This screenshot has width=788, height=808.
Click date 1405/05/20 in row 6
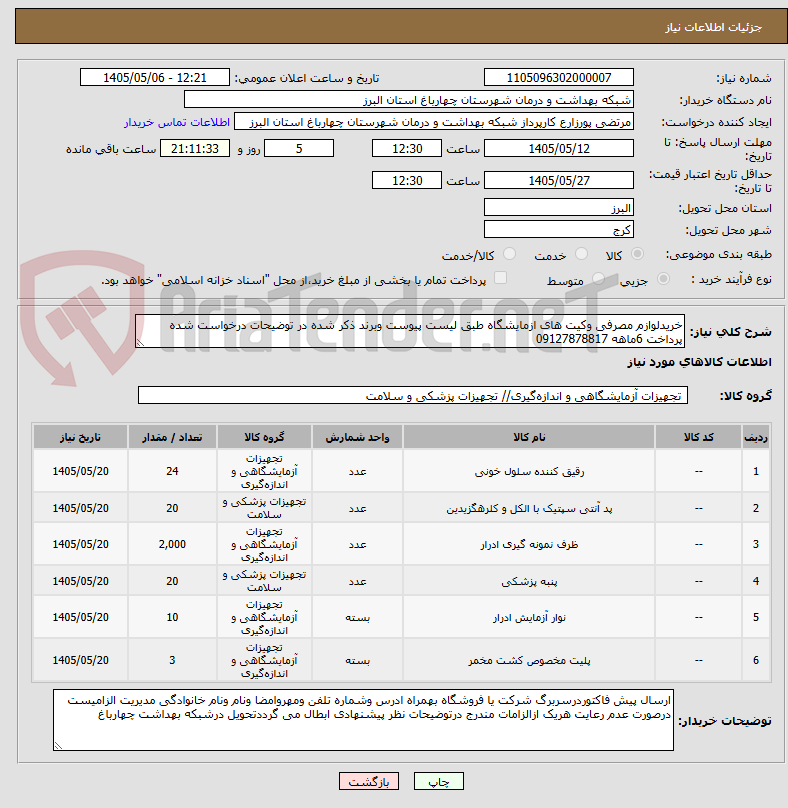click(80, 660)
